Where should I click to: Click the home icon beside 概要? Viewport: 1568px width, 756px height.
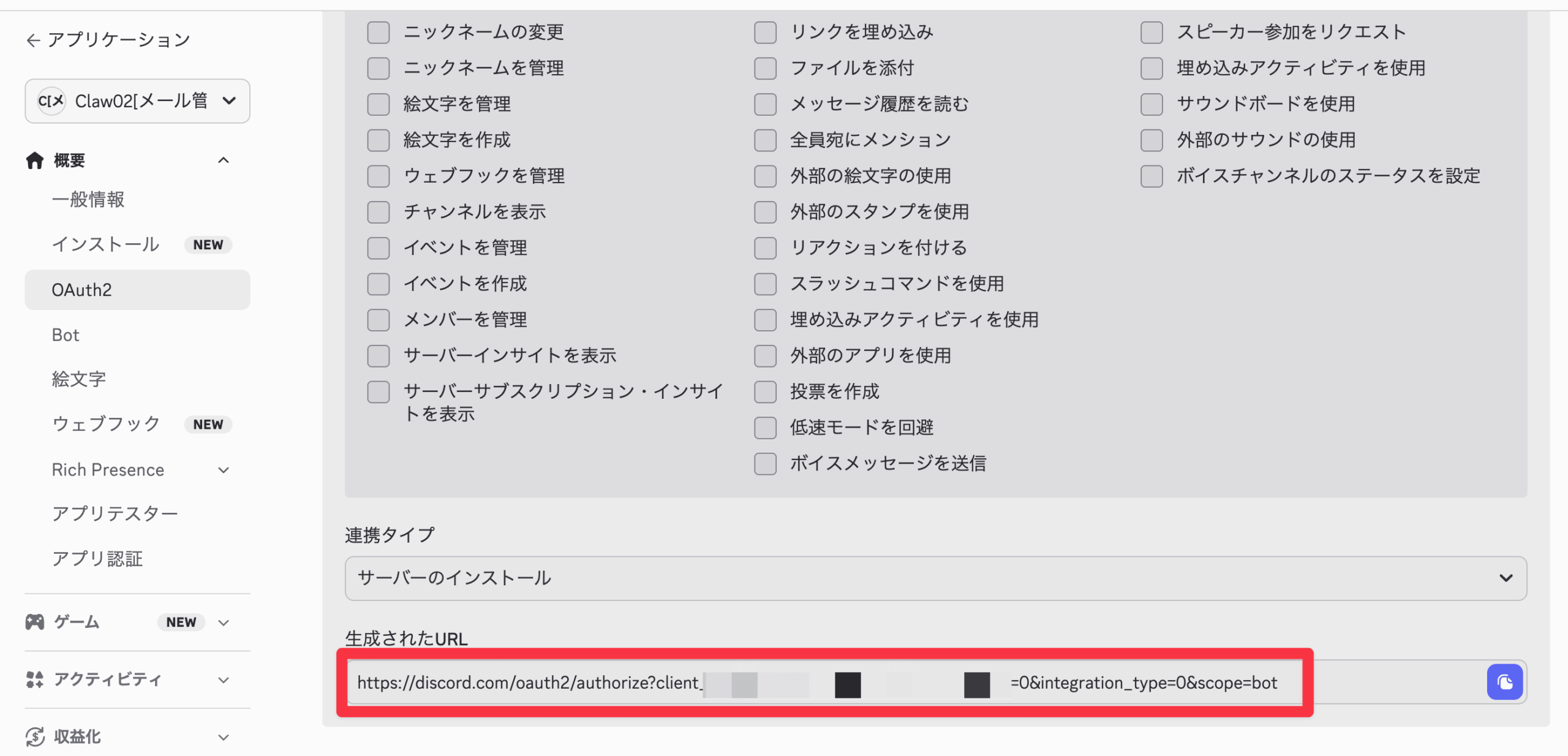[35, 161]
